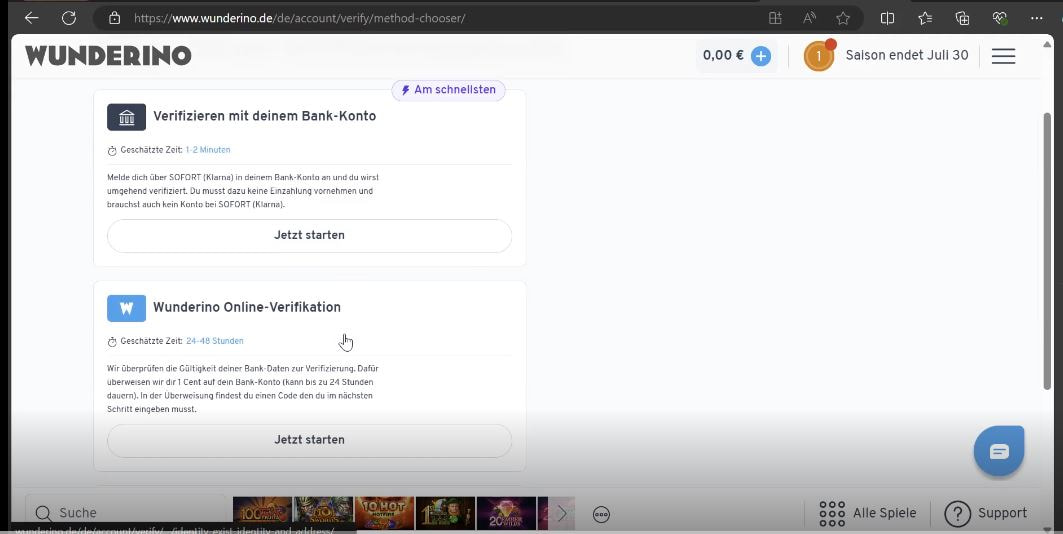Screen dimensions: 1063x534
Task: Open browser Collections icon
Action: (x=962, y=18)
